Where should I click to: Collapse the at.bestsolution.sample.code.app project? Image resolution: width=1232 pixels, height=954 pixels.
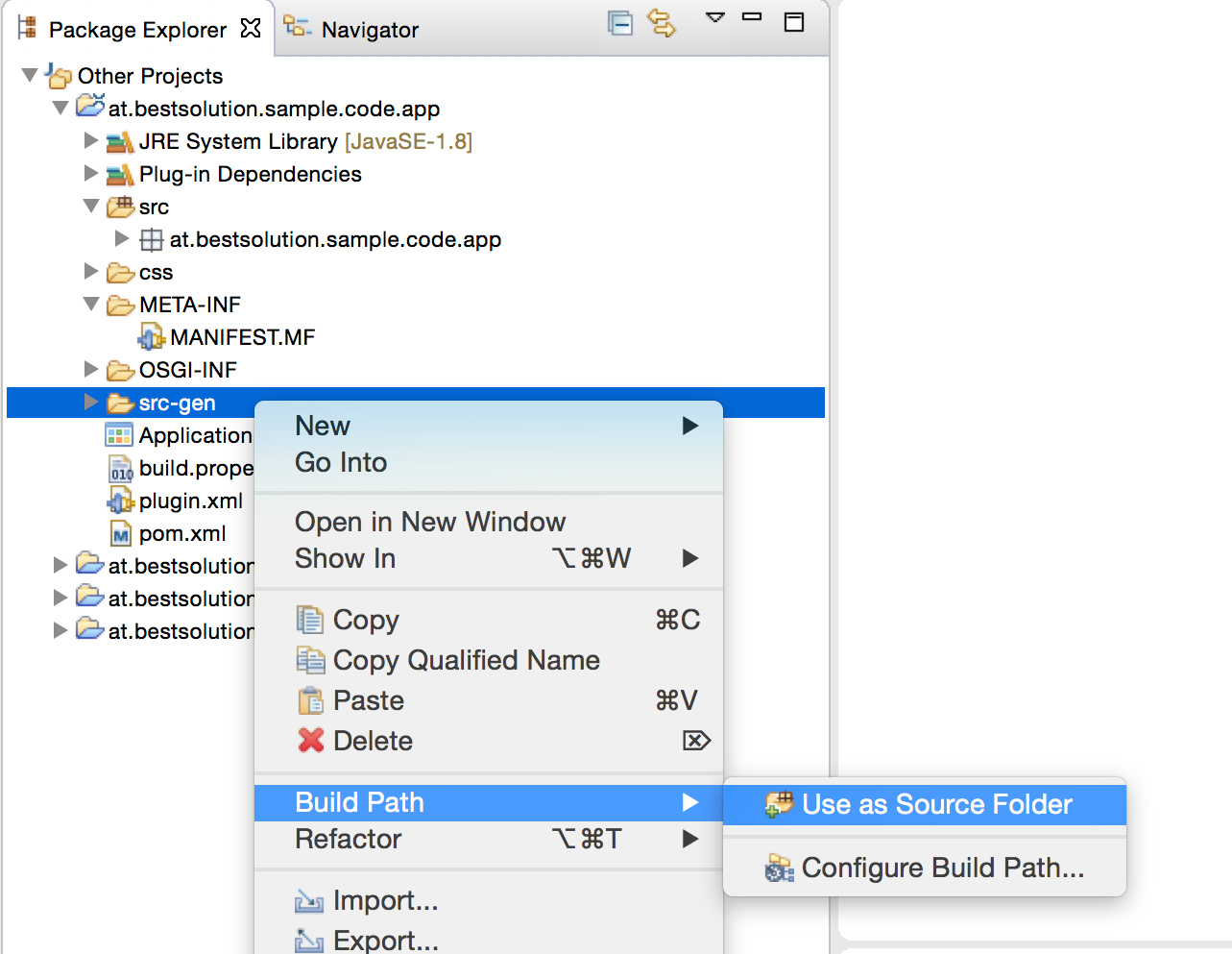tap(60, 108)
